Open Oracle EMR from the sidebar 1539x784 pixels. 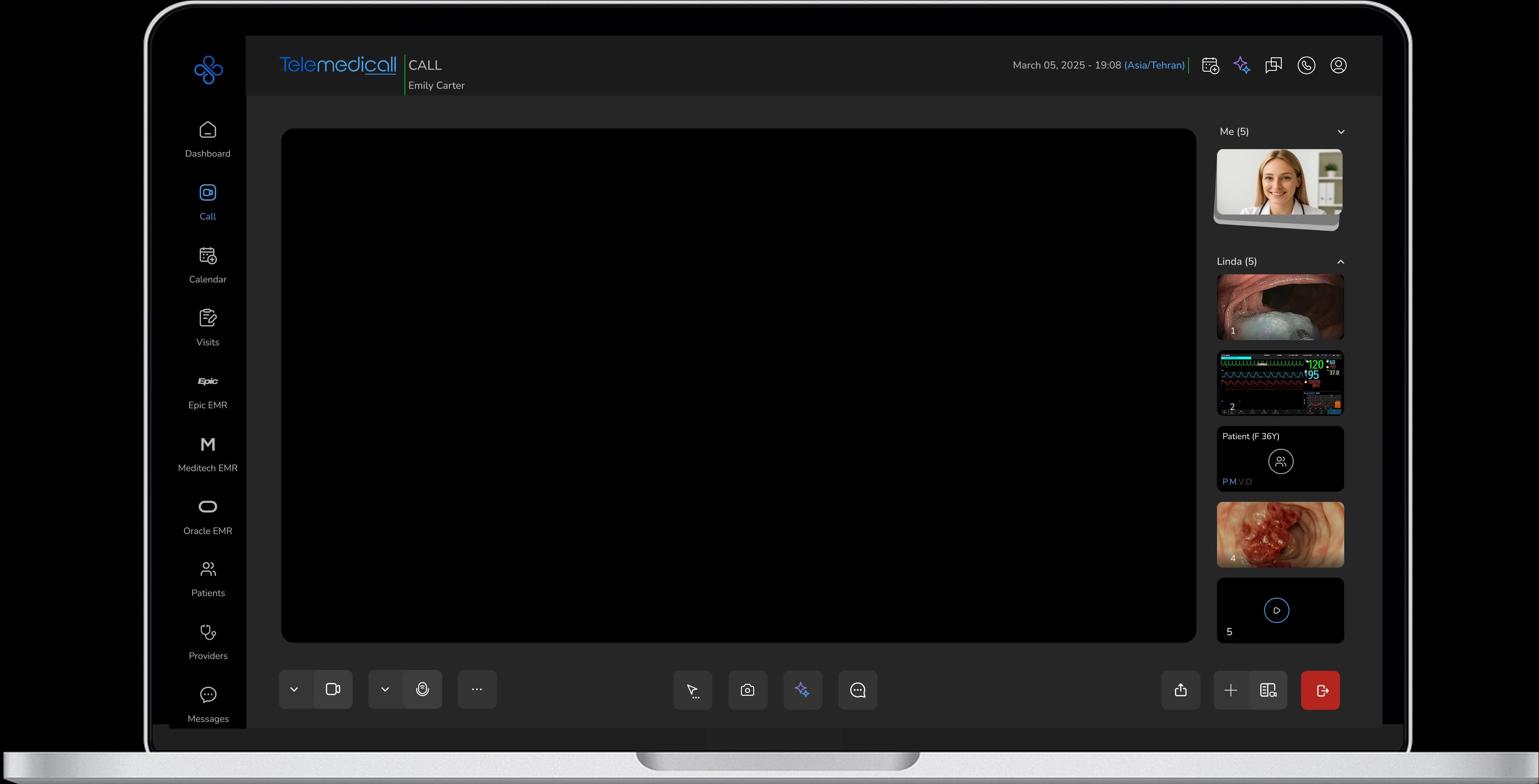207,517
